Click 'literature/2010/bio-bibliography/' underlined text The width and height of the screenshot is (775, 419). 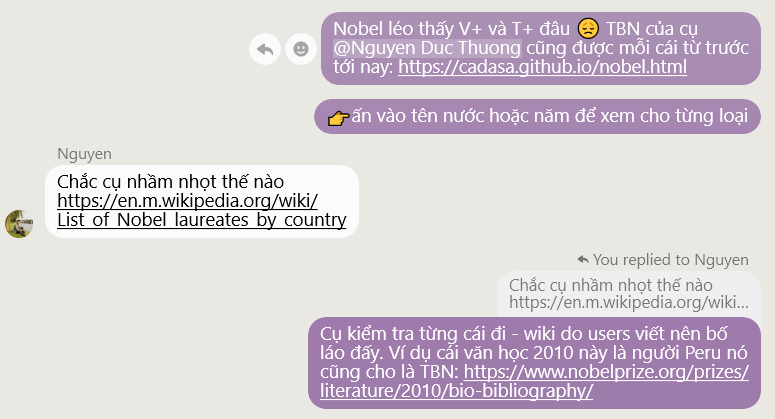coord(456,391)
